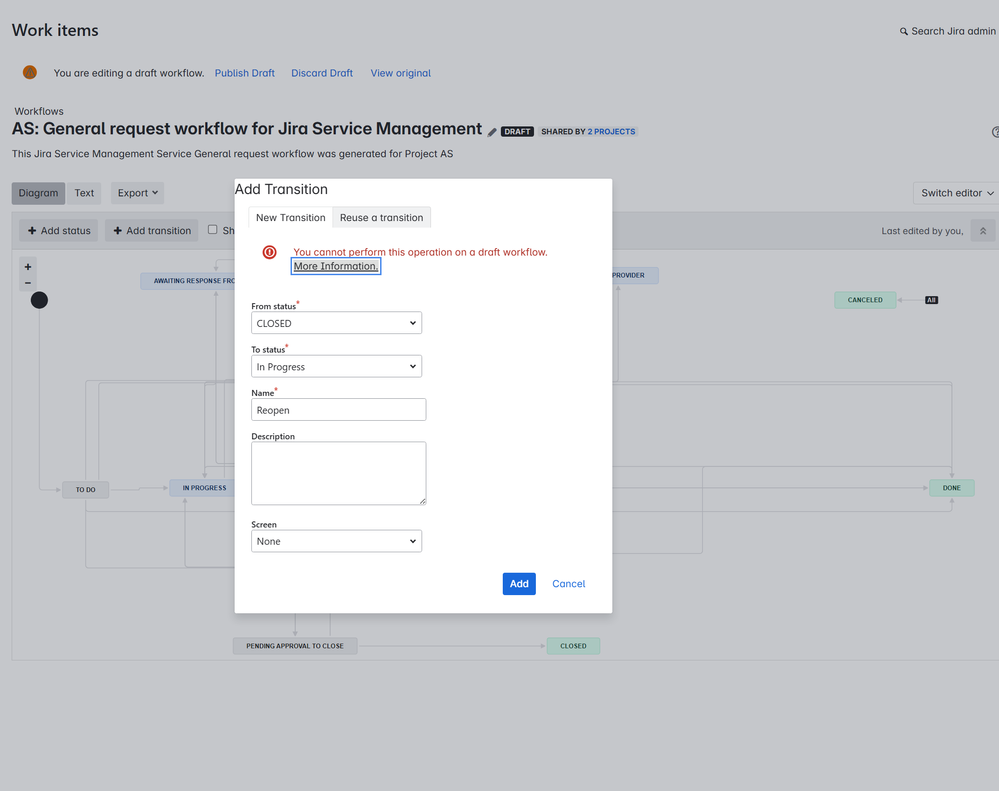Open the Screen dropdown
This screenshot has width=999, height=791.
(336, 541)
